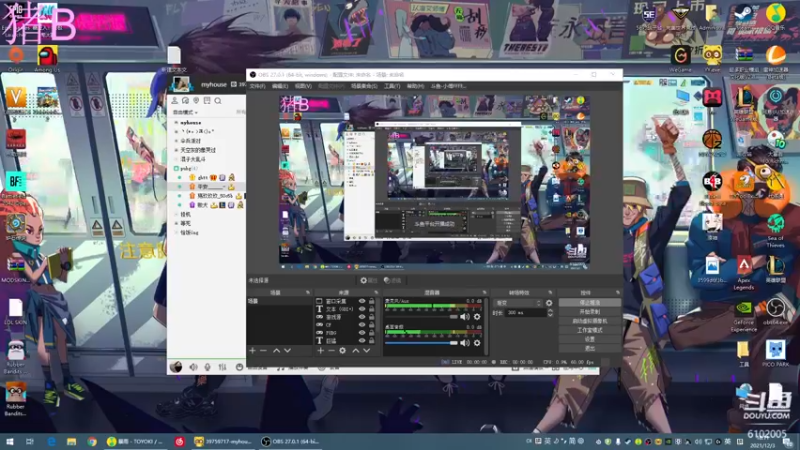Image resolution: width=800 pixels, height=450 pixels.
Task: Hide the 文本 (GDI+) source with its eye icon
Action: click(362, 309)
